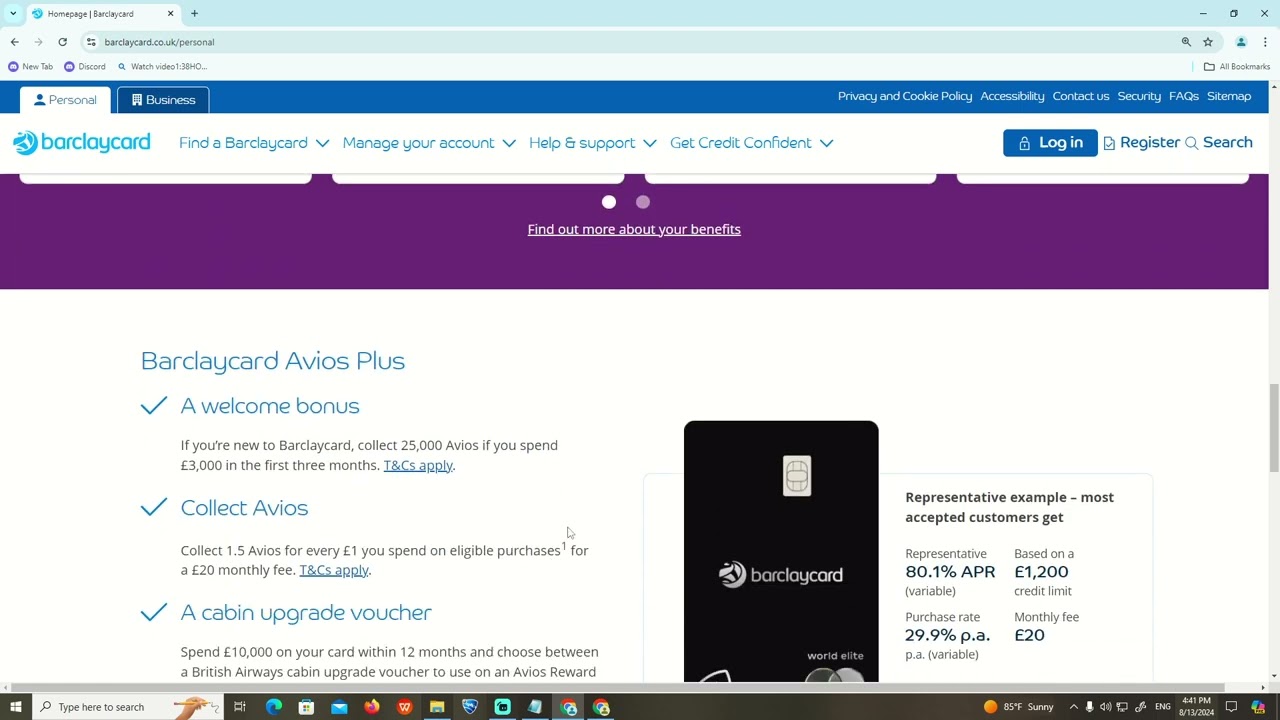The width and height of the screenshot is (1280, 720).
Task: Open the Contact us link
Action: click(1081, 96)
